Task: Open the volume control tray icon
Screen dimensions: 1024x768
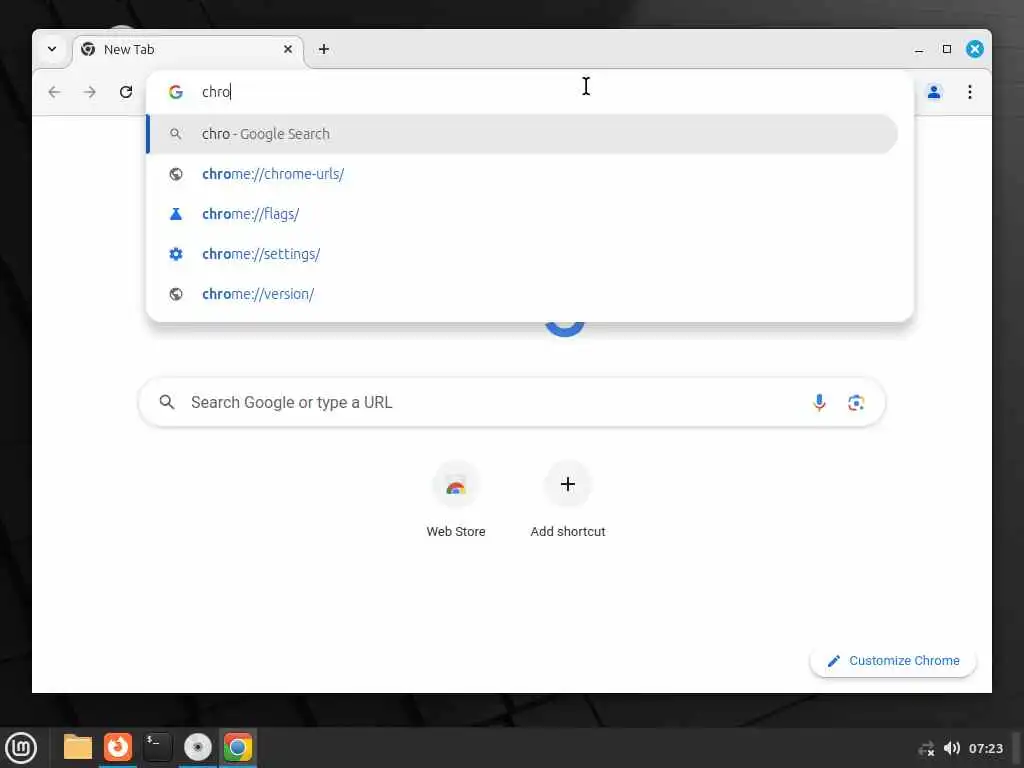Action: 952,748
